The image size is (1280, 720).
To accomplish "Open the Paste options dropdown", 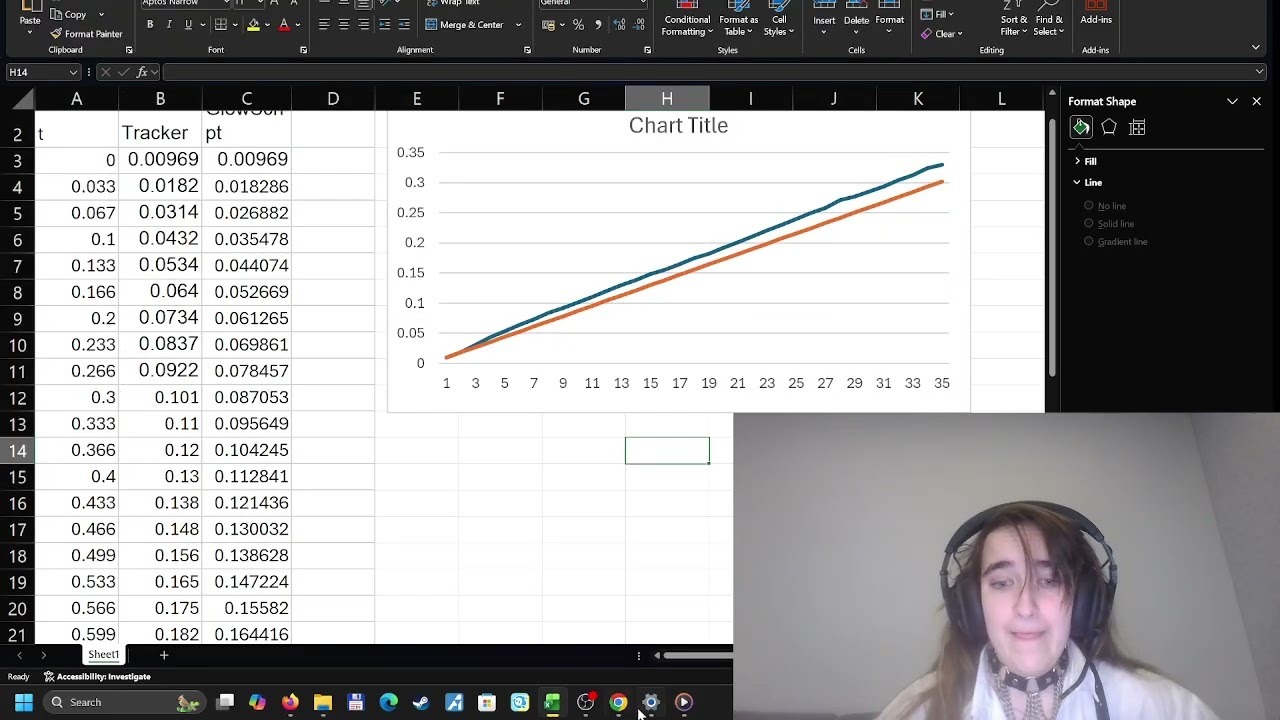I will tap(29, 33).
